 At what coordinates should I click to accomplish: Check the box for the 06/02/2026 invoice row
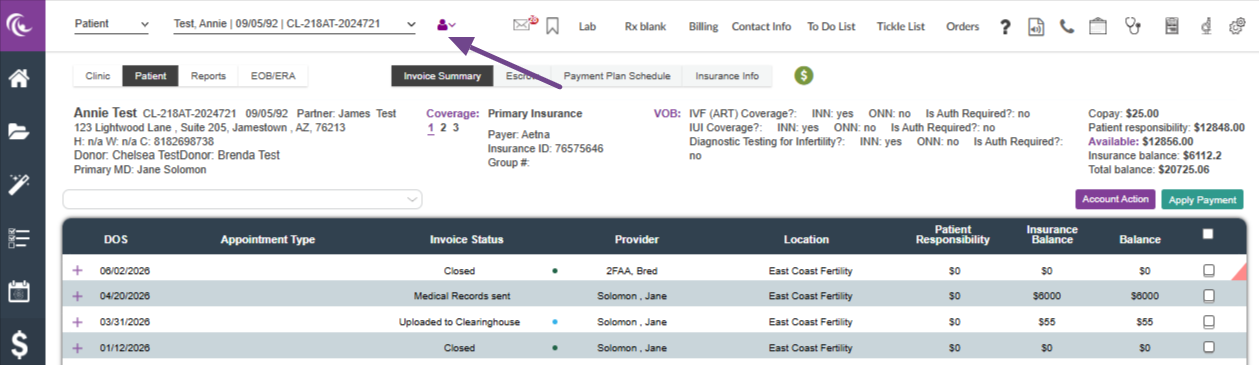point(1209,270)
